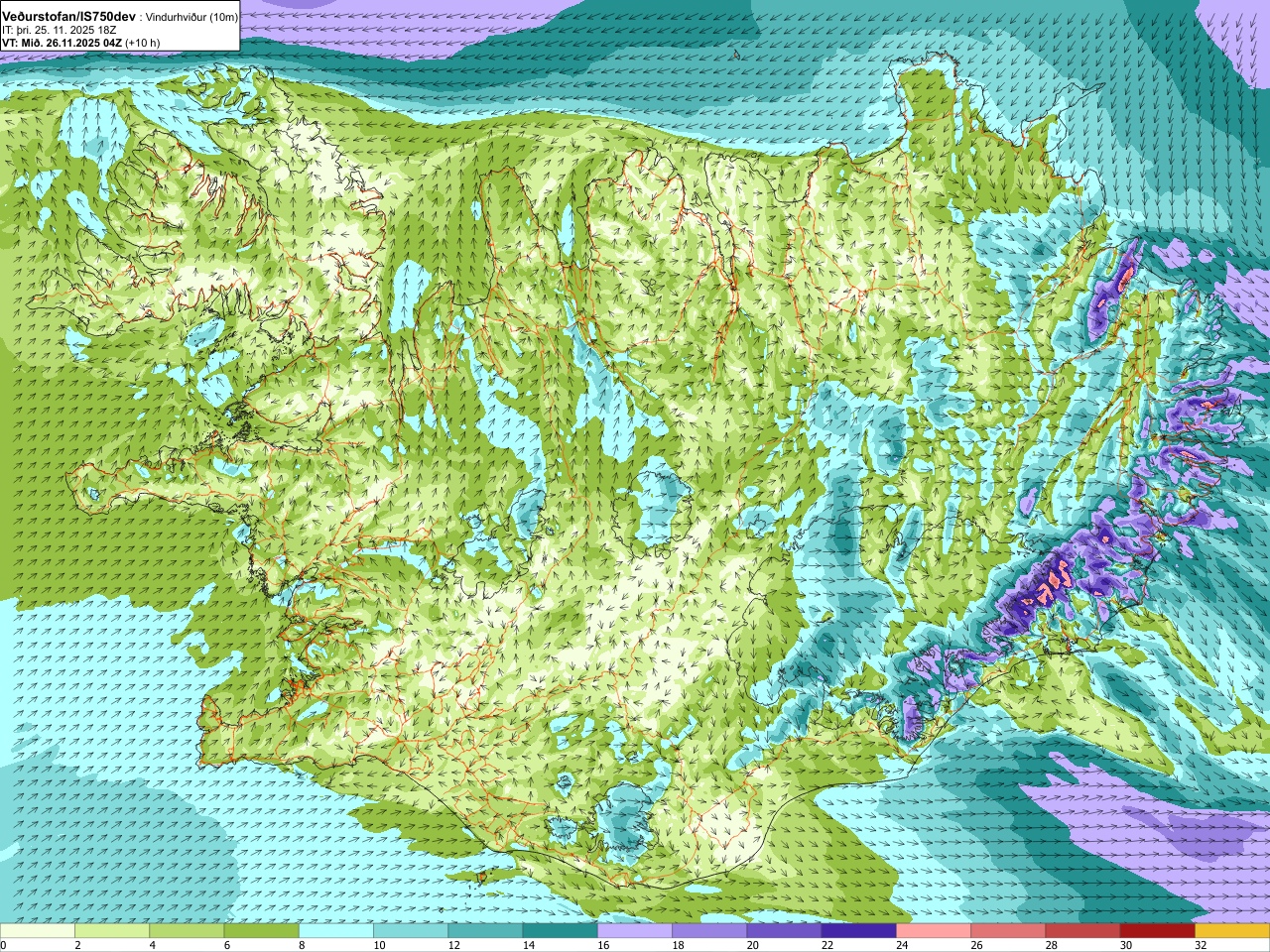The width and height of the screenshot is (1270, 952).
Task: Click the legend scale value '12'
Action: coord(453,945)
